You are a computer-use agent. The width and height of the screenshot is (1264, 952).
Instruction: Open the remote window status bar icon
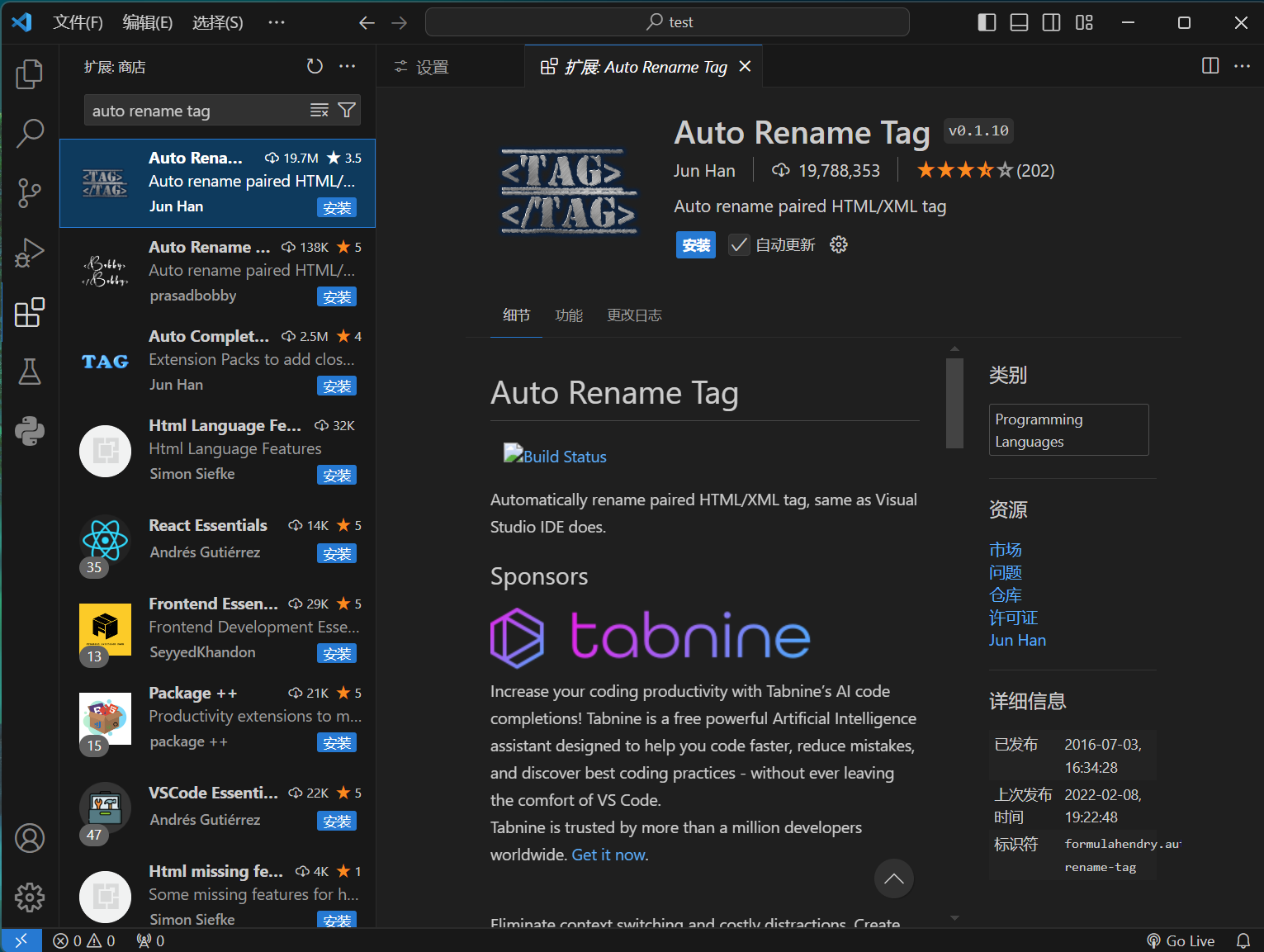coord(21,940)
